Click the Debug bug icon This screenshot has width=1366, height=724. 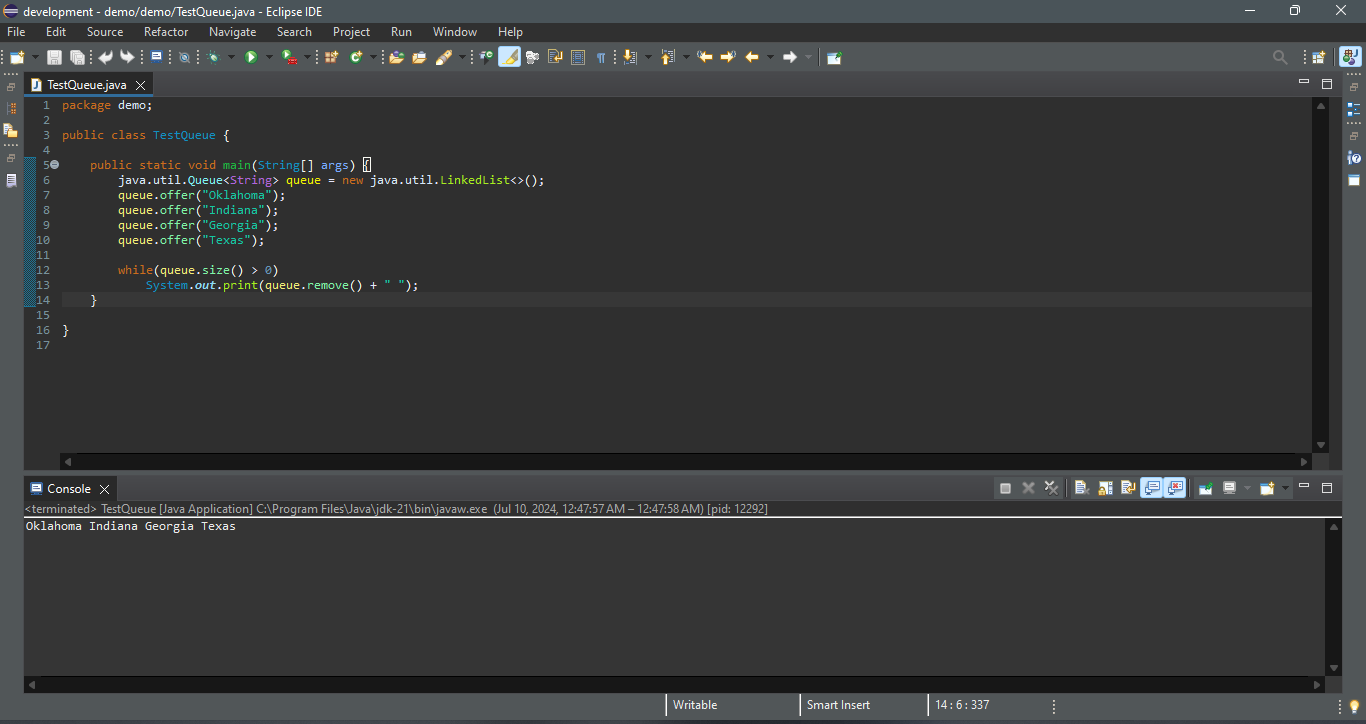(x=213, y=58)
